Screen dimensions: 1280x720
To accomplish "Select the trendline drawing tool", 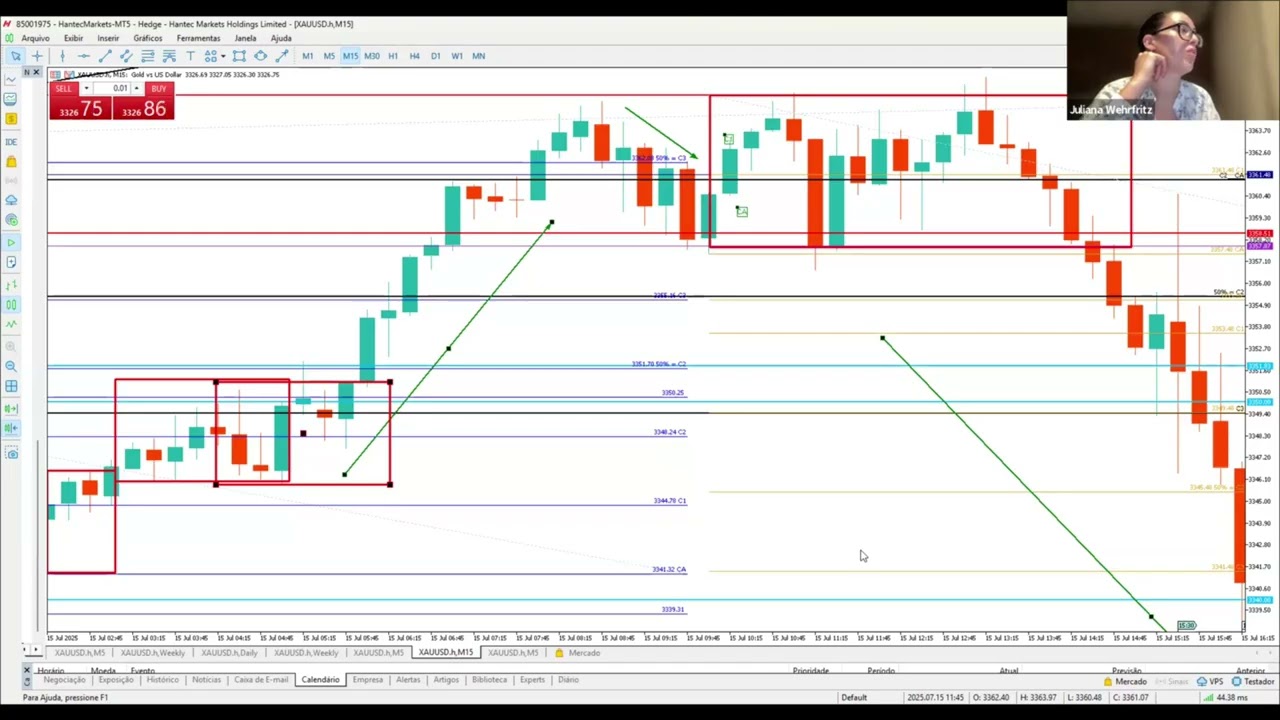I will [105, 56].
